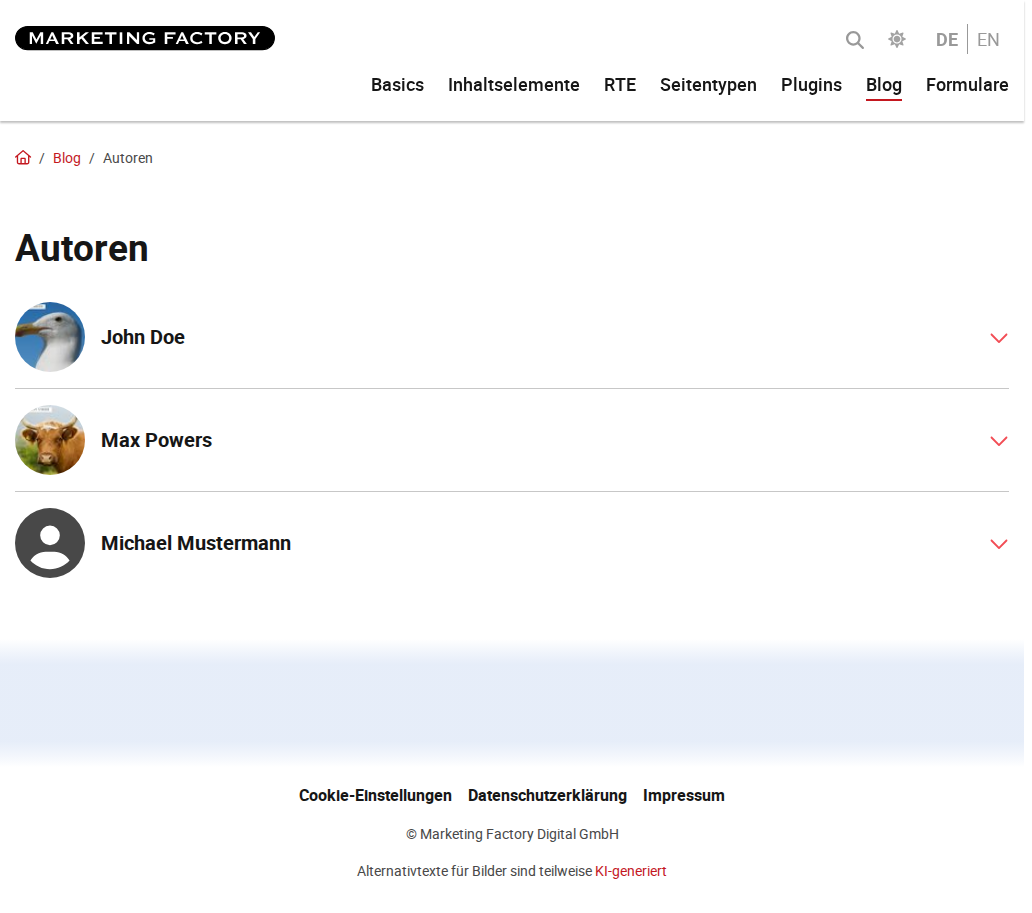Click the Marketing Factory logo
Screen dimensions: 1032x913
[x=145, y=38]
